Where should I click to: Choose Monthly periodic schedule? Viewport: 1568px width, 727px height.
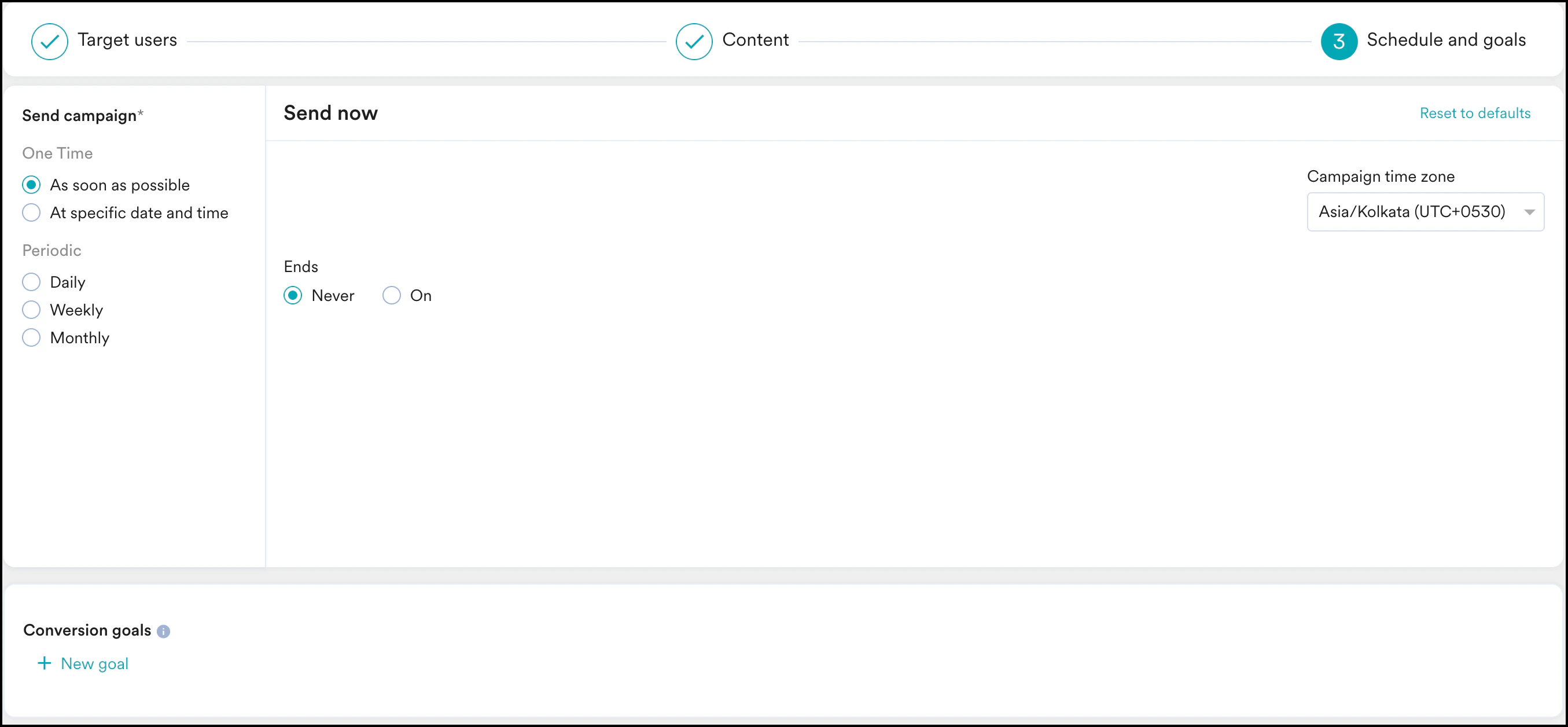coord(31,337)
